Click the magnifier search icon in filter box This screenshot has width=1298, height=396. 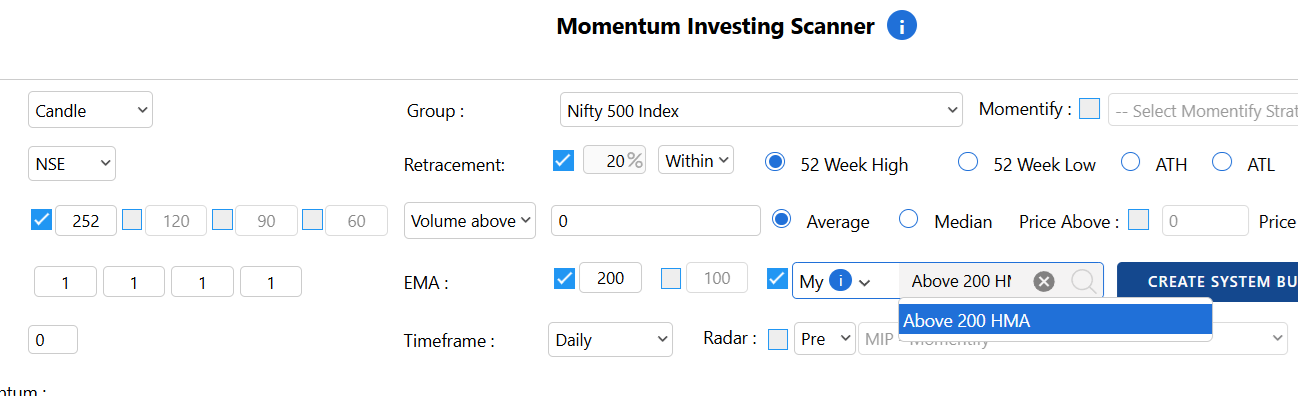click(x=1083, y=281)
